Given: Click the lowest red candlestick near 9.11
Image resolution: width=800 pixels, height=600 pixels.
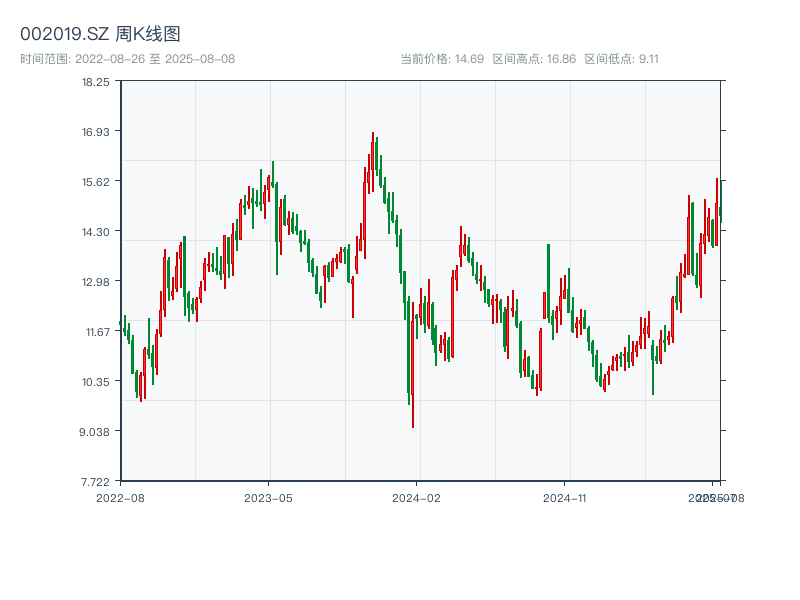Looking at the screenshot, I should tap(413, 365).
